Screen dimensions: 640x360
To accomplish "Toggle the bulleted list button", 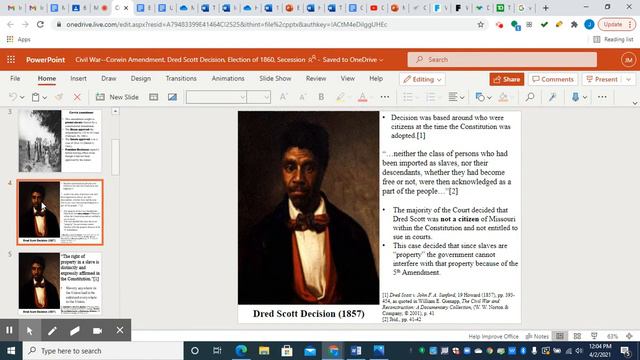I will (x=408, y=97).
